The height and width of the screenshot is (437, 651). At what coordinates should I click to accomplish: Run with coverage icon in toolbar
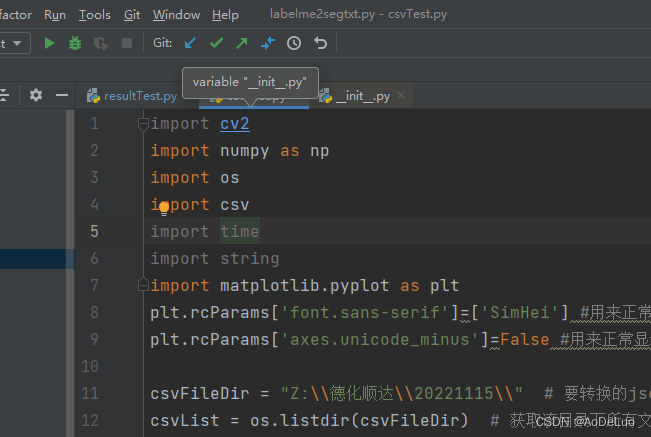pos(101,43)
